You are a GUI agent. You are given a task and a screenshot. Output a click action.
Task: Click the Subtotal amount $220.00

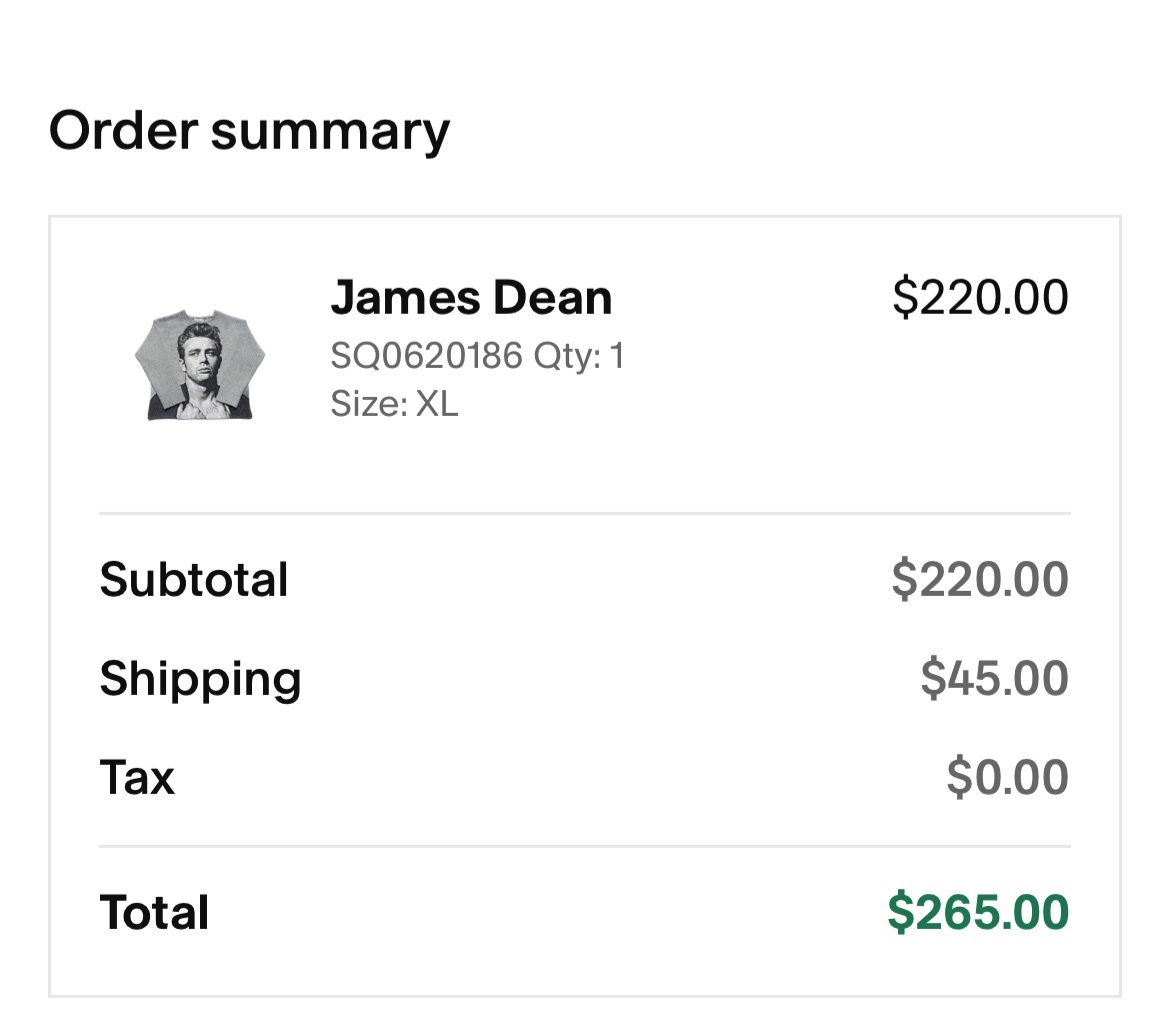[x=980, y=579]
